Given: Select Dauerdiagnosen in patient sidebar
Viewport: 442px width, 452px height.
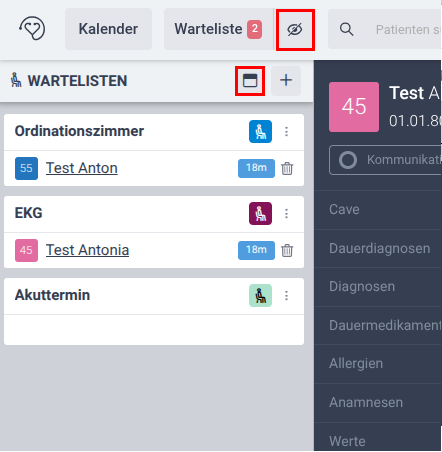Looking at the screenshot, I should tap(378, 248).
